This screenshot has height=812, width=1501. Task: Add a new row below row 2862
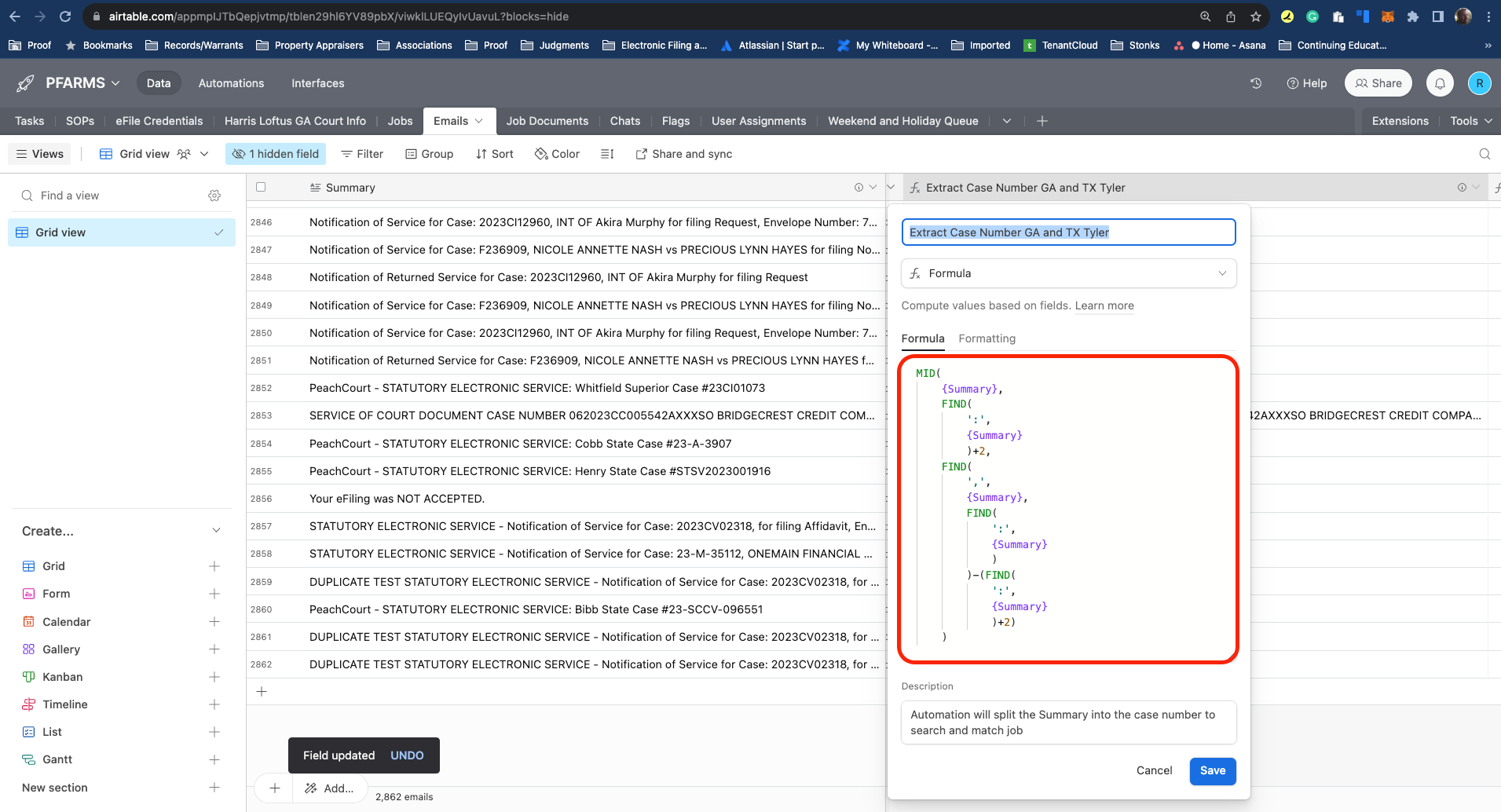click(262, 692)
